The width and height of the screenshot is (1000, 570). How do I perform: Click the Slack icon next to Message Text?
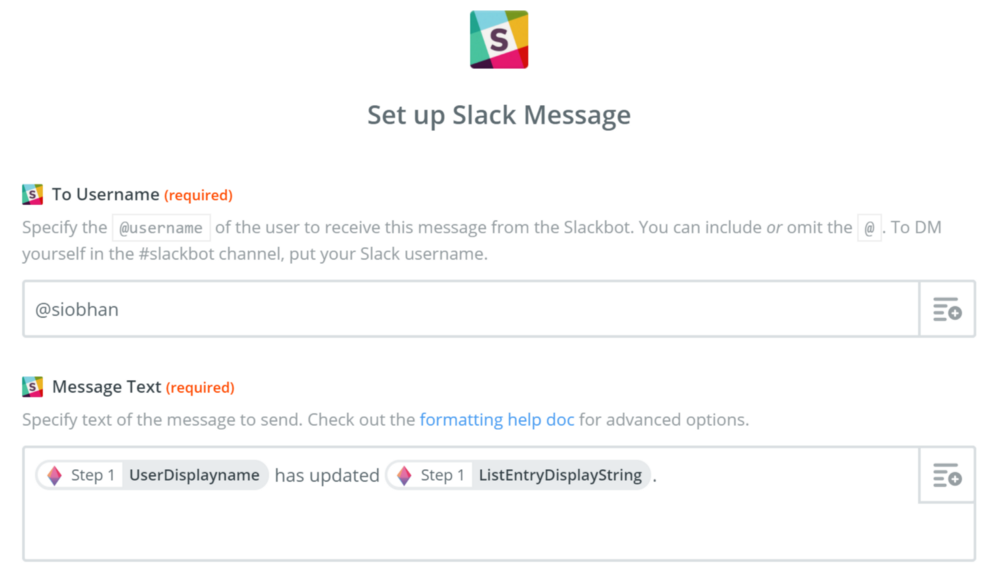tap(33, 386)
